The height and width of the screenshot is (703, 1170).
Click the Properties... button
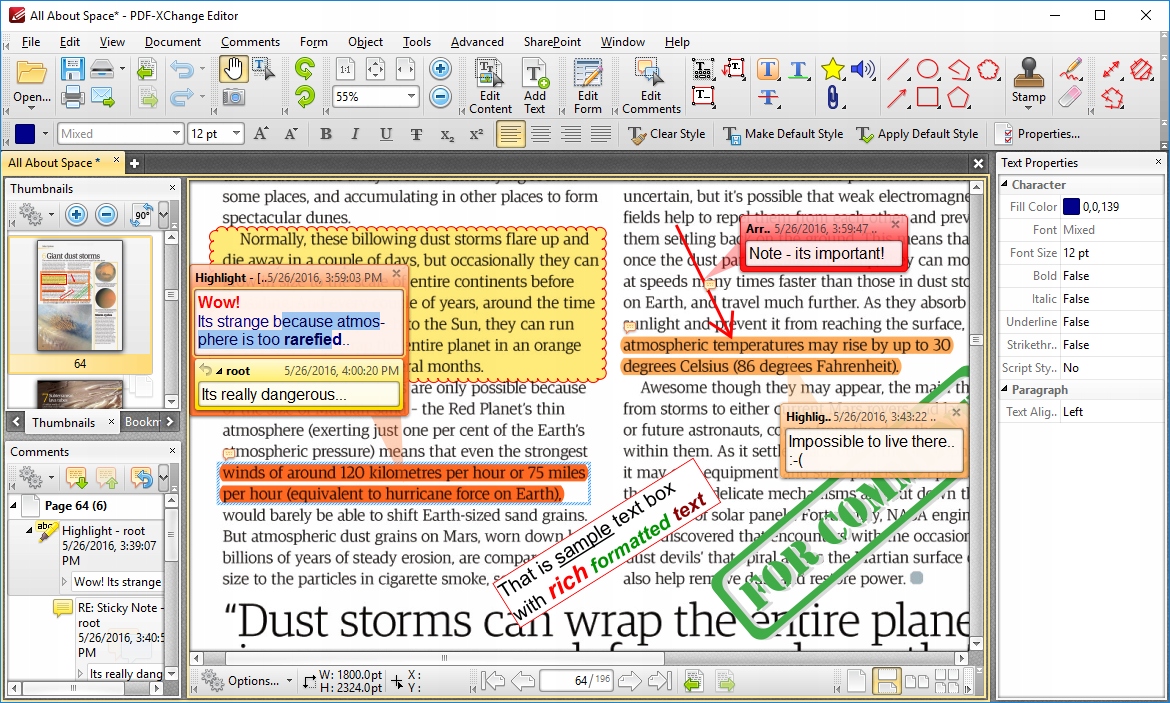coord(1038,134)
